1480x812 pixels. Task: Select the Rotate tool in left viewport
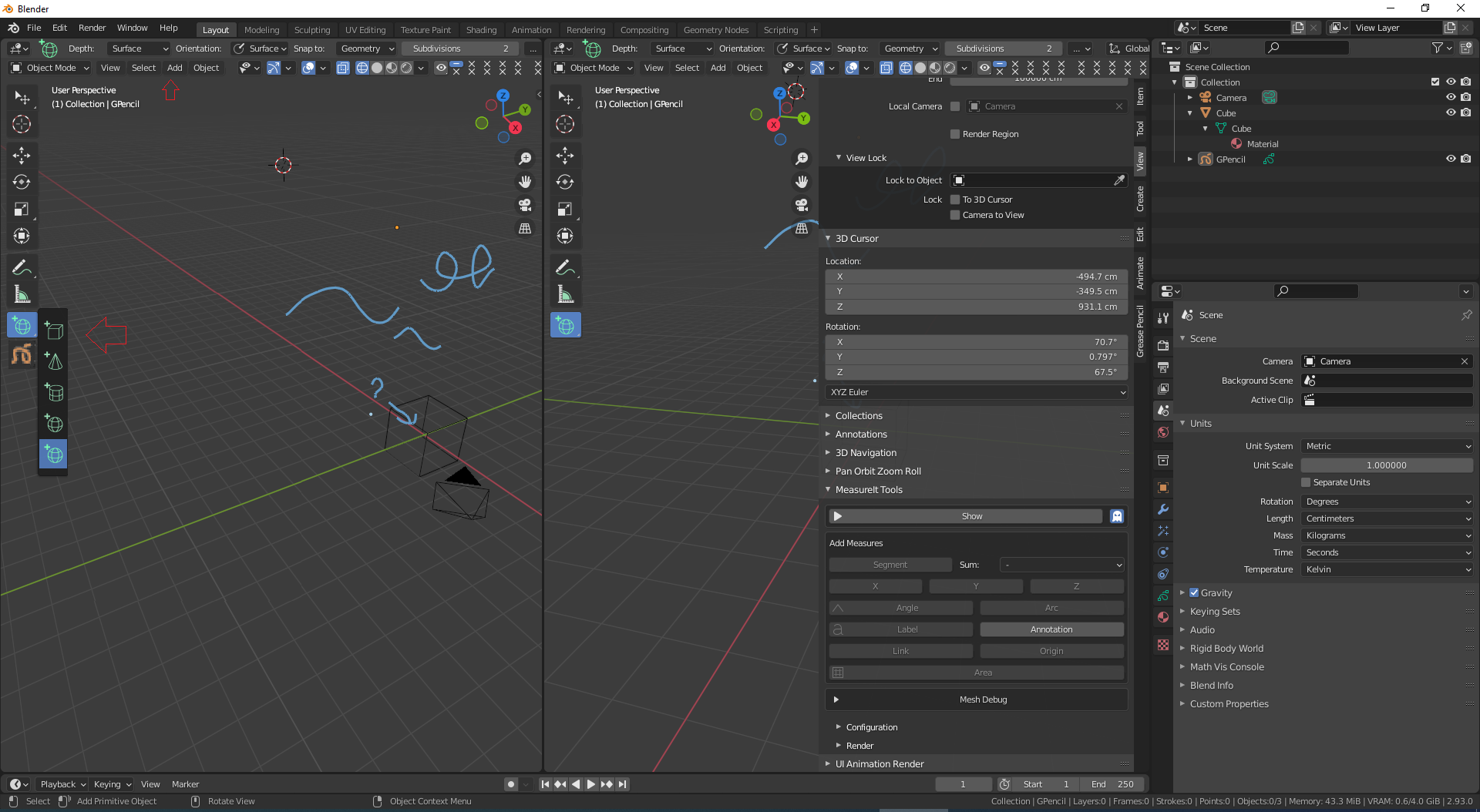point(22,183)
